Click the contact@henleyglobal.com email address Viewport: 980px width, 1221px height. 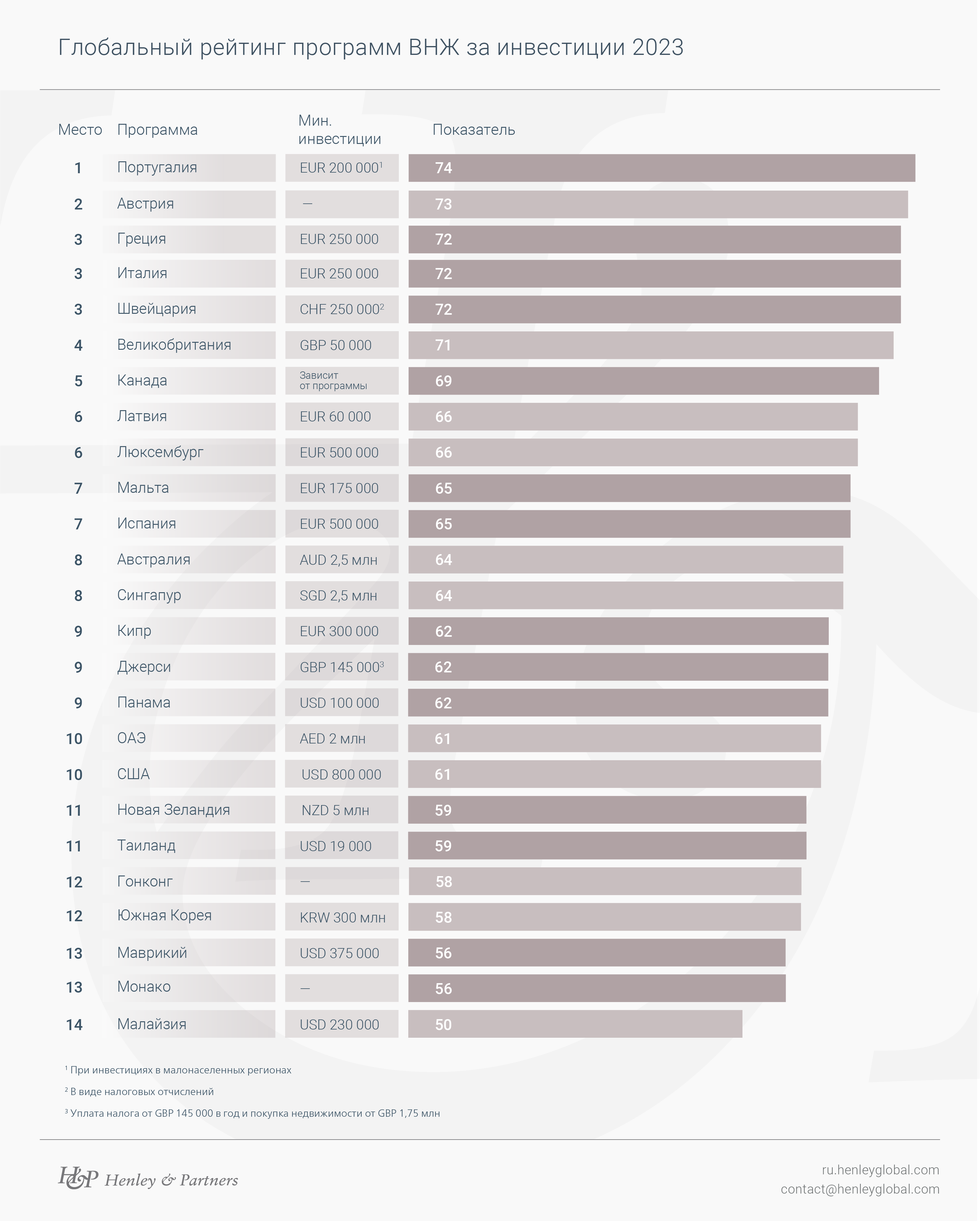pos(860,1189)
